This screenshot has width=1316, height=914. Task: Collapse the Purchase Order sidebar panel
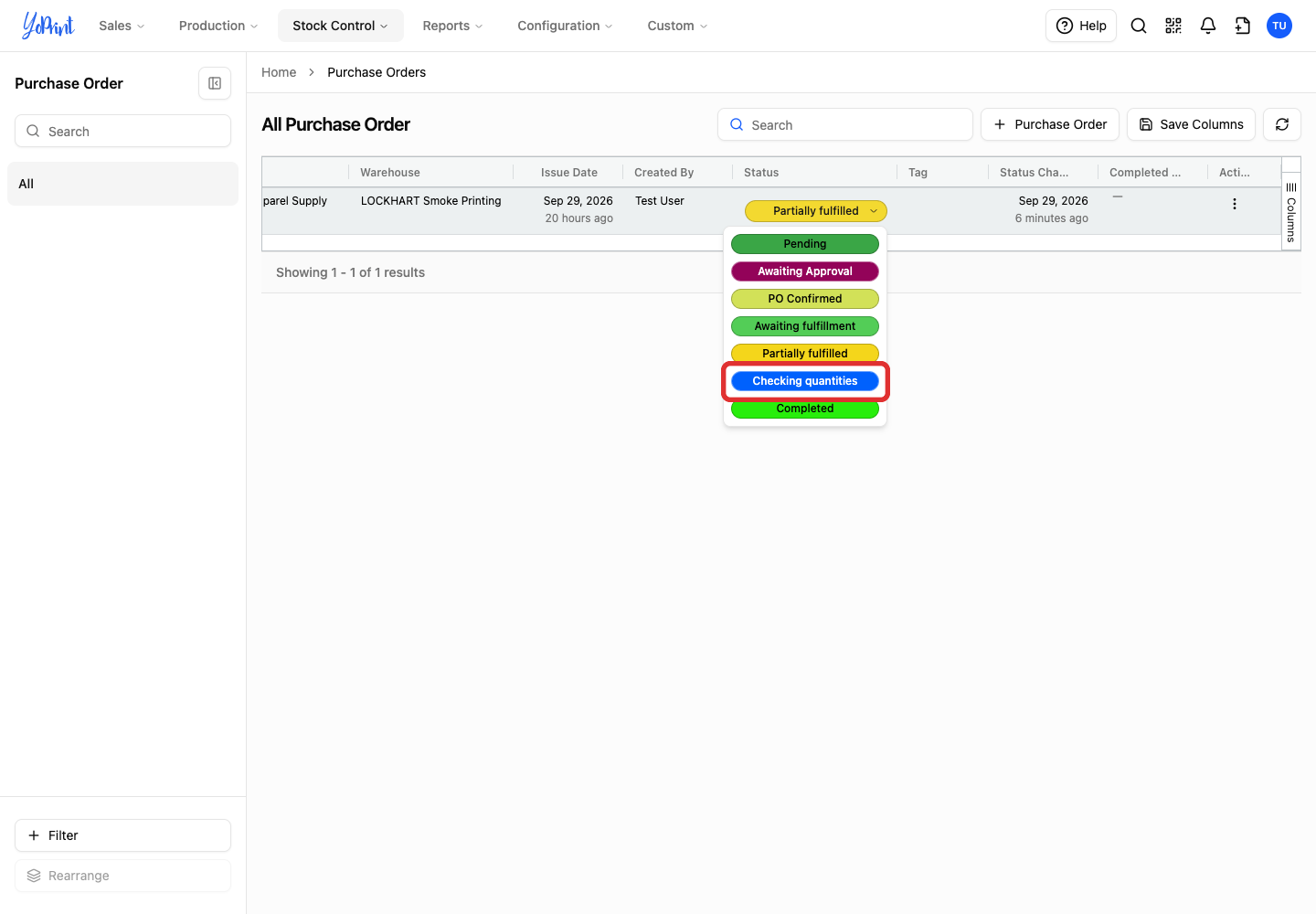coord(215,83)
